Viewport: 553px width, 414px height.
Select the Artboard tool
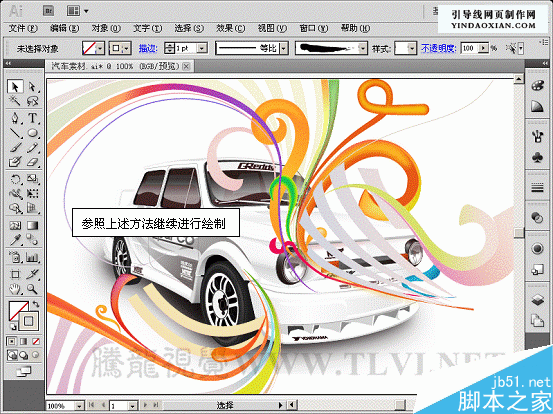pos(15,274)
